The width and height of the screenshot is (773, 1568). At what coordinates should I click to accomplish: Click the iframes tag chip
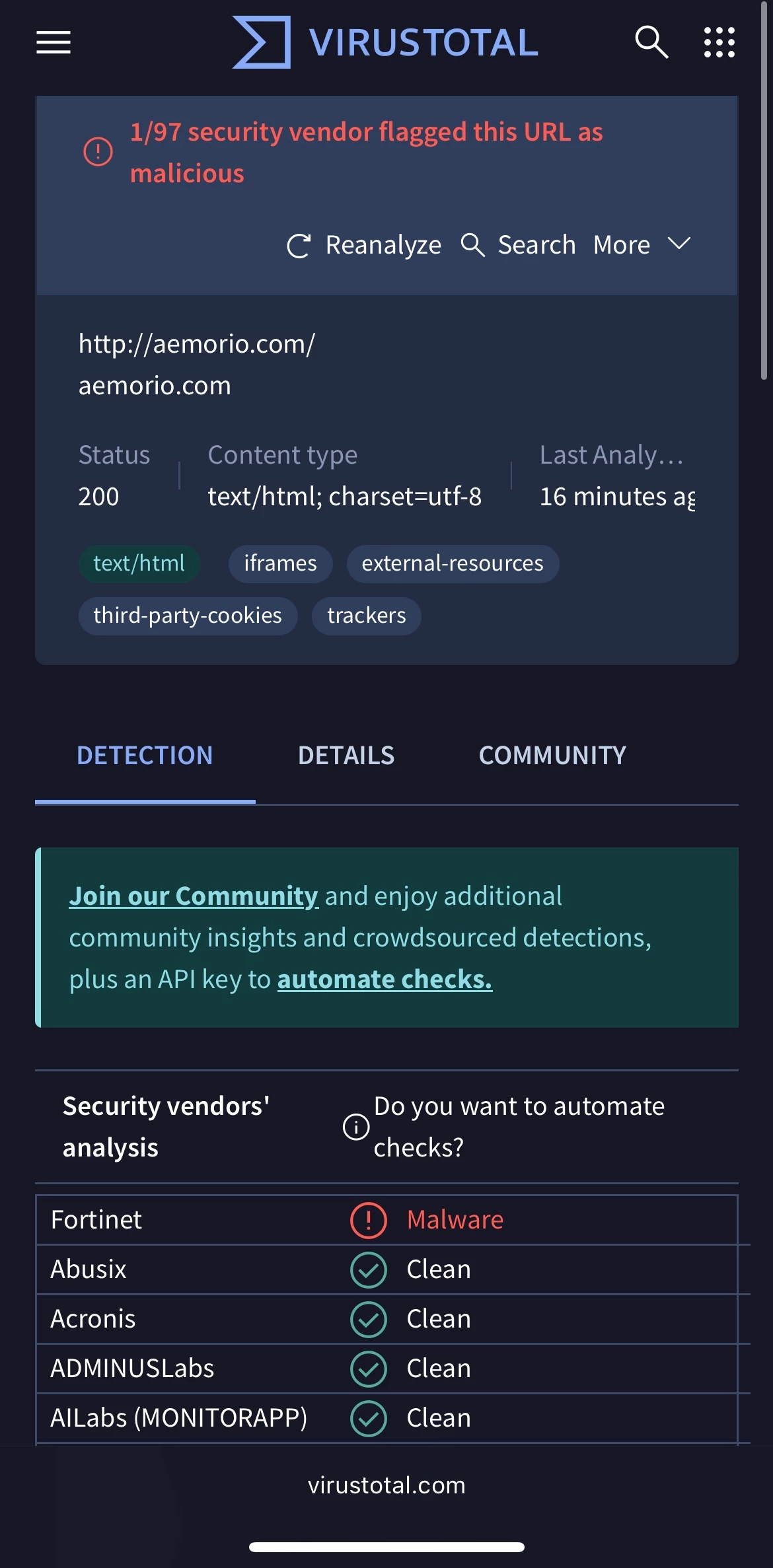click(x=280, y=563)
